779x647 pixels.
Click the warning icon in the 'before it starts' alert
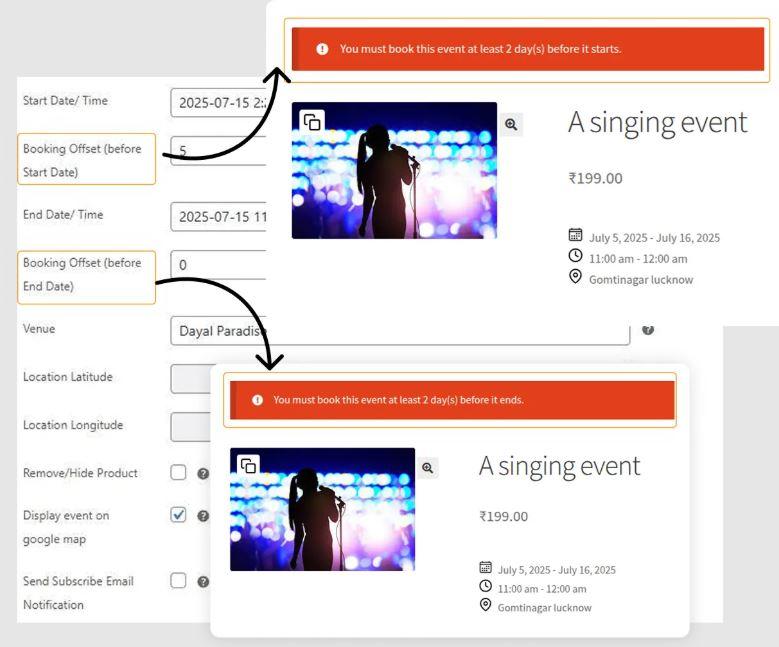(321, 50)
